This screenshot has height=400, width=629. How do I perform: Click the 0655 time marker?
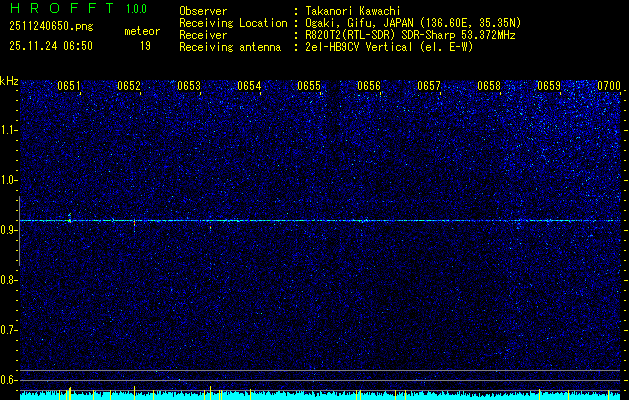click(x=309, y=86)
